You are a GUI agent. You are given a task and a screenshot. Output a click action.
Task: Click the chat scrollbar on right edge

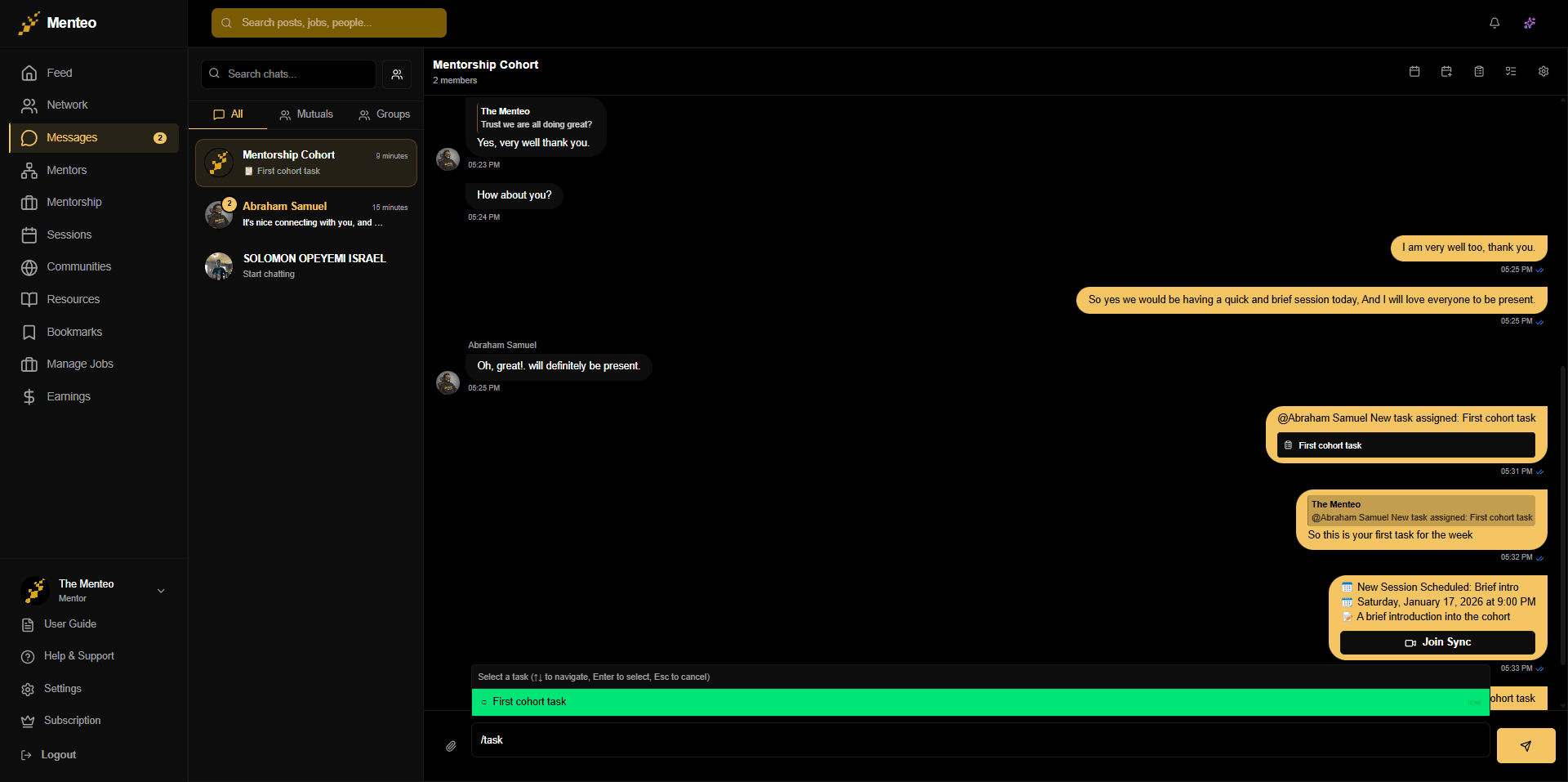point(1562,515)
